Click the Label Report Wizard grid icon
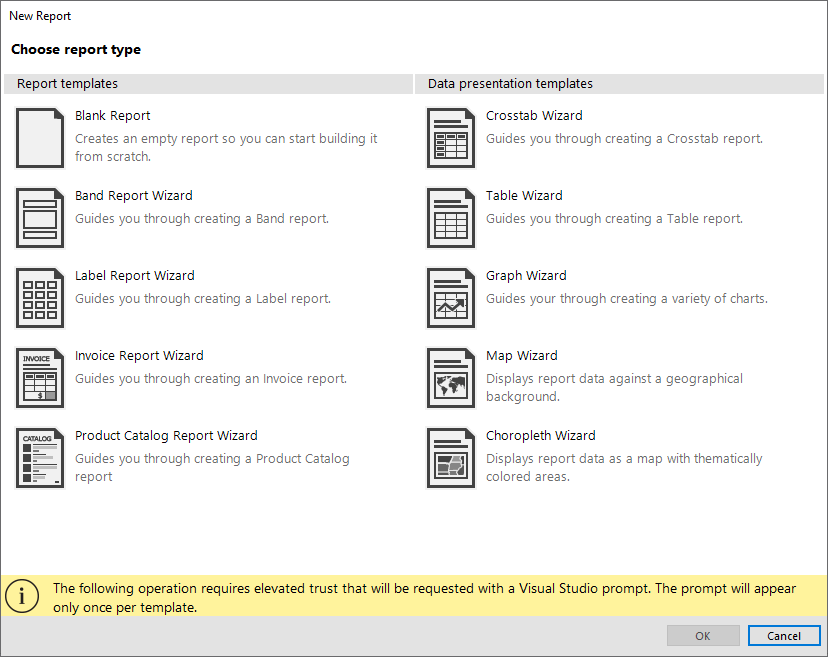The width and height of the screenshot is (828, 657). point(40,298)
